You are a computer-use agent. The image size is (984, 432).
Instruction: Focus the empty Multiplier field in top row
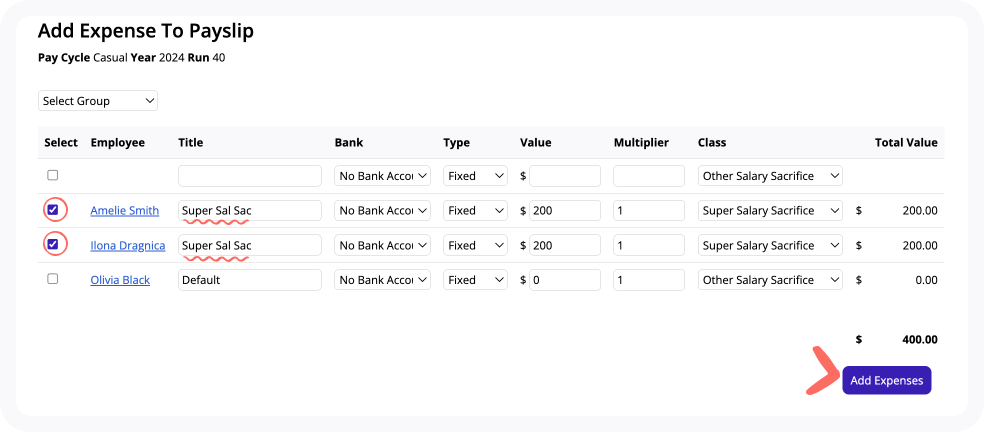(x=649, y=176)
